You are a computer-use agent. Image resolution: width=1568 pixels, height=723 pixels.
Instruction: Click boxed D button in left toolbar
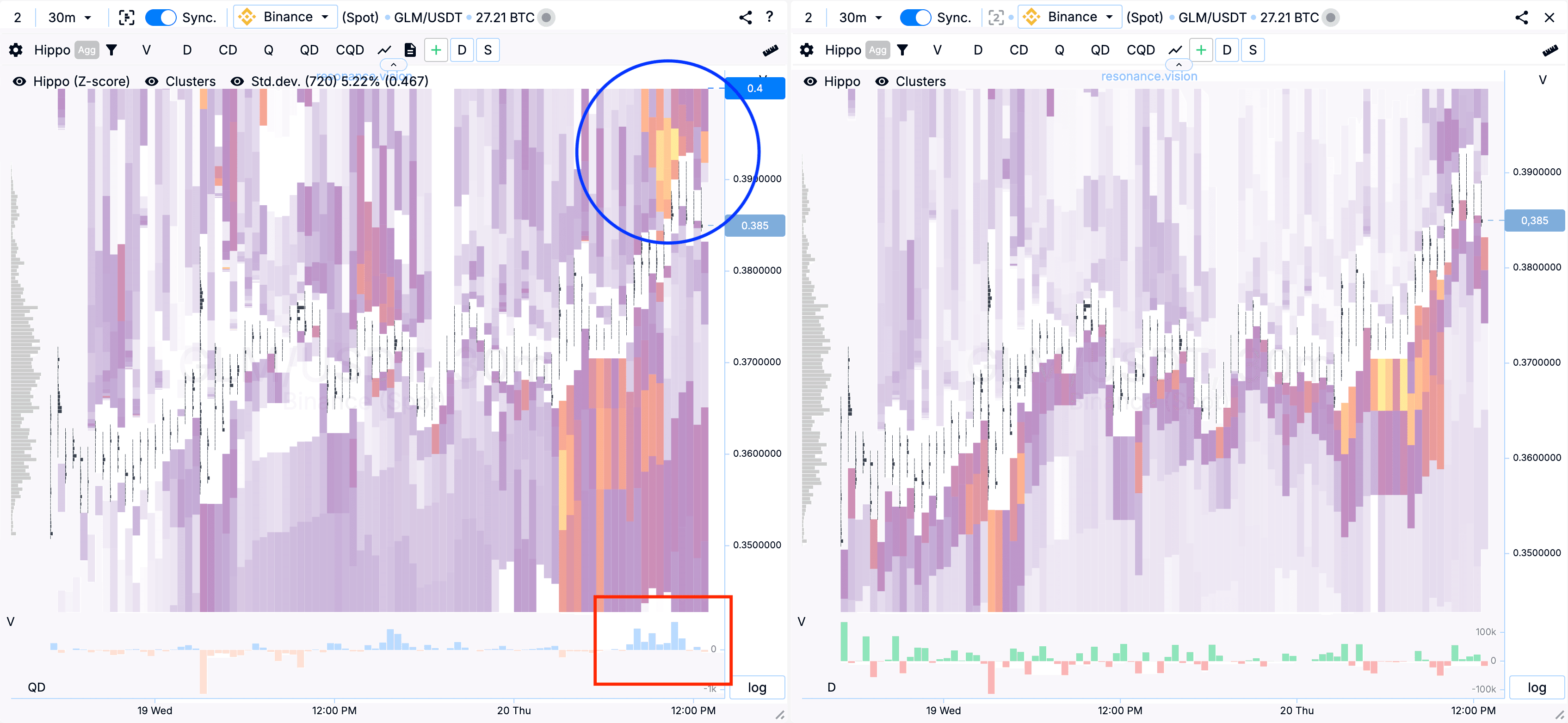pyautogui.click(x=462, y=50)
